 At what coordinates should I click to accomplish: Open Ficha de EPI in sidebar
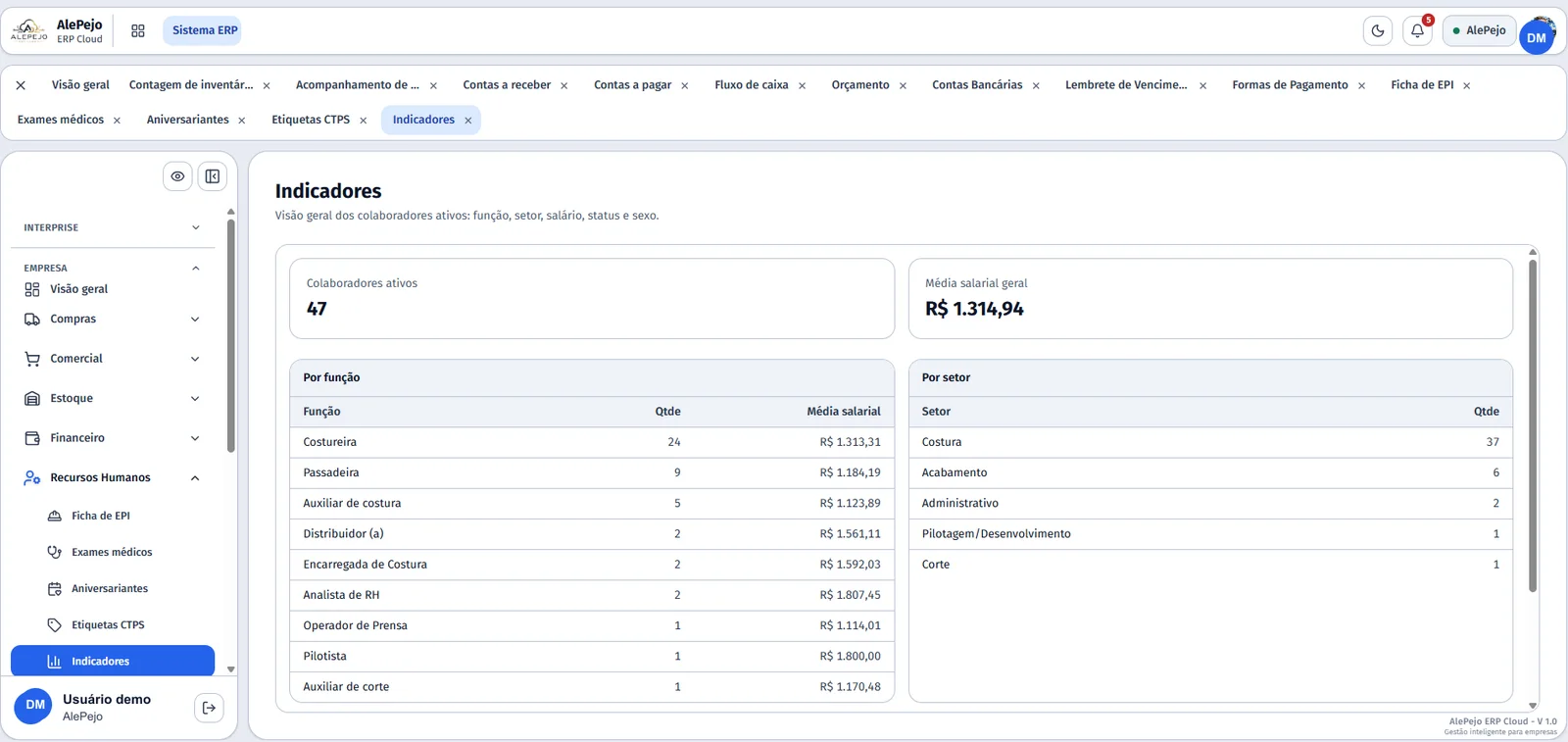(100, 516)
